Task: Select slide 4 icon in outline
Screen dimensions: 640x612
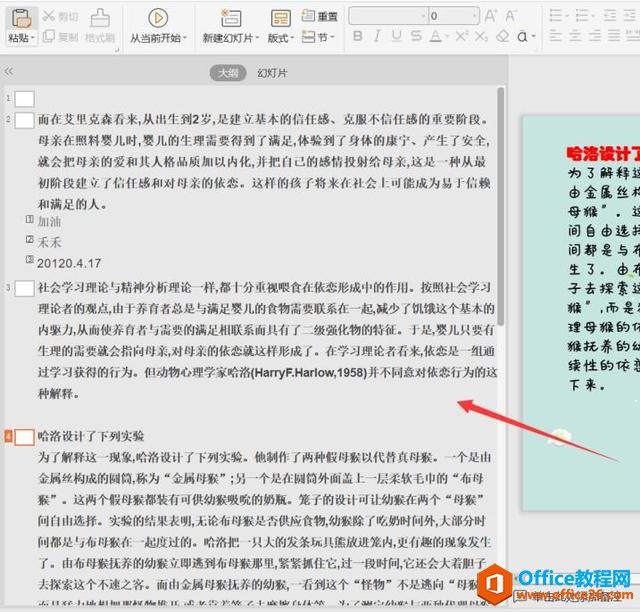Action: tap(24, 437)
